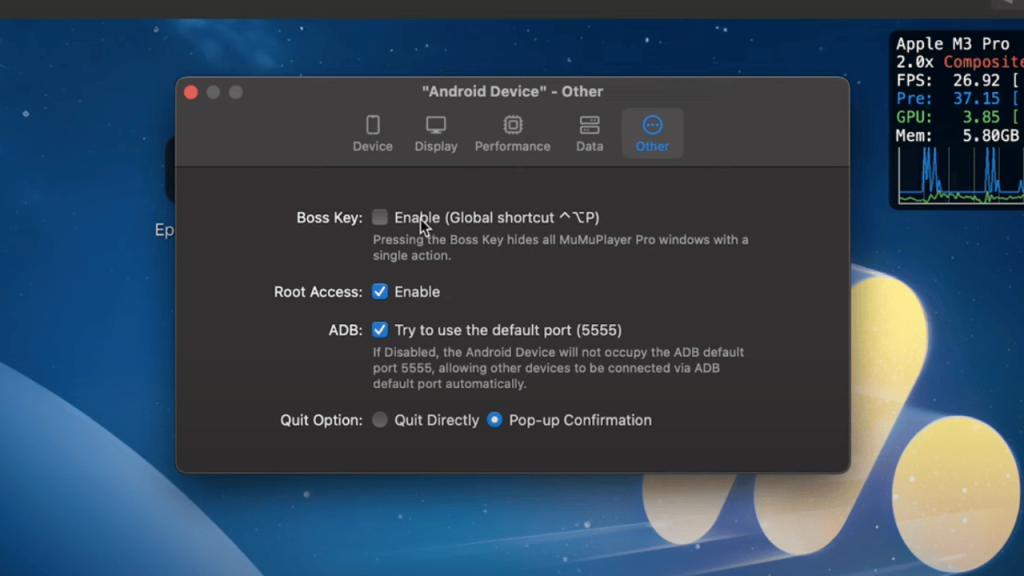Uncheck the ADB default port option
Image resolution: width=1024 pixels, height=576 pixels.
click(x=380, y=330)
